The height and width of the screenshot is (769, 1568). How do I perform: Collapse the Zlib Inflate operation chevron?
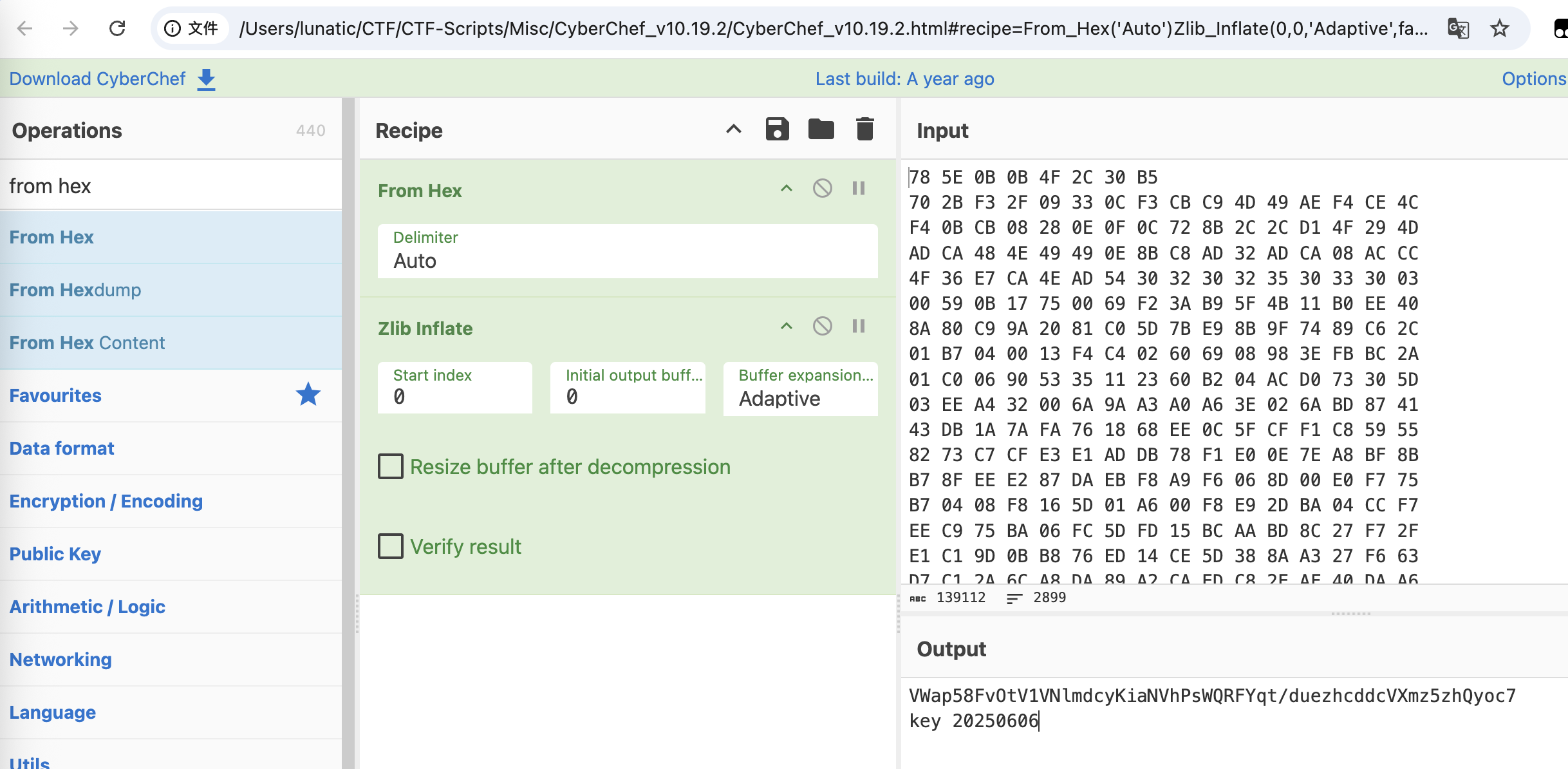[786, 327]
